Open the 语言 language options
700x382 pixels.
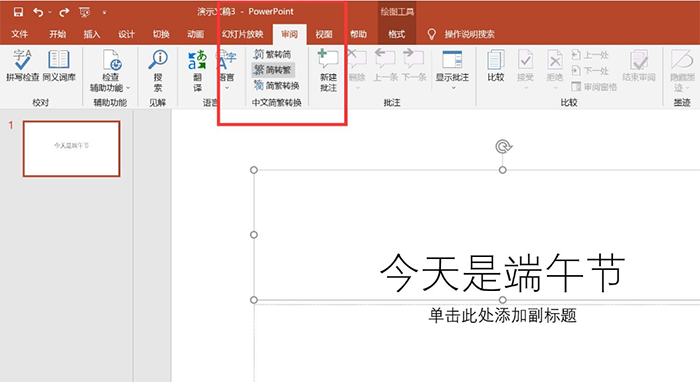pyautogui.click(x=227, y=71)
